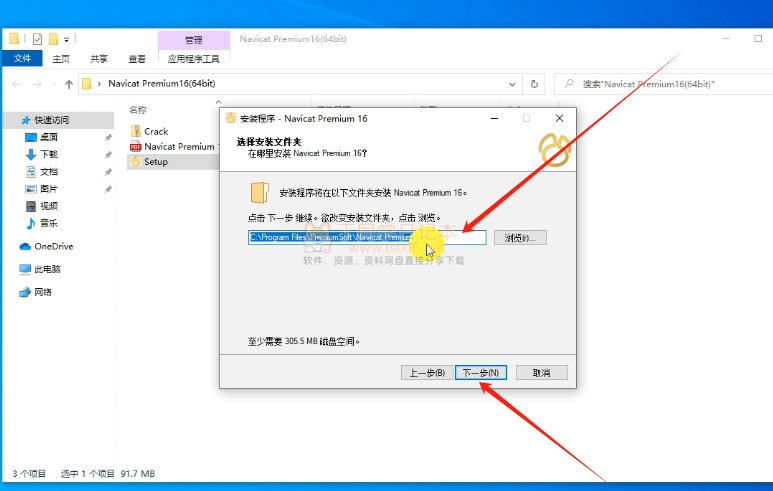Viewport: 773px width, 491px height.
Task: Select the Navicat Premium PDF file
Action: click(x=173, y=146)
